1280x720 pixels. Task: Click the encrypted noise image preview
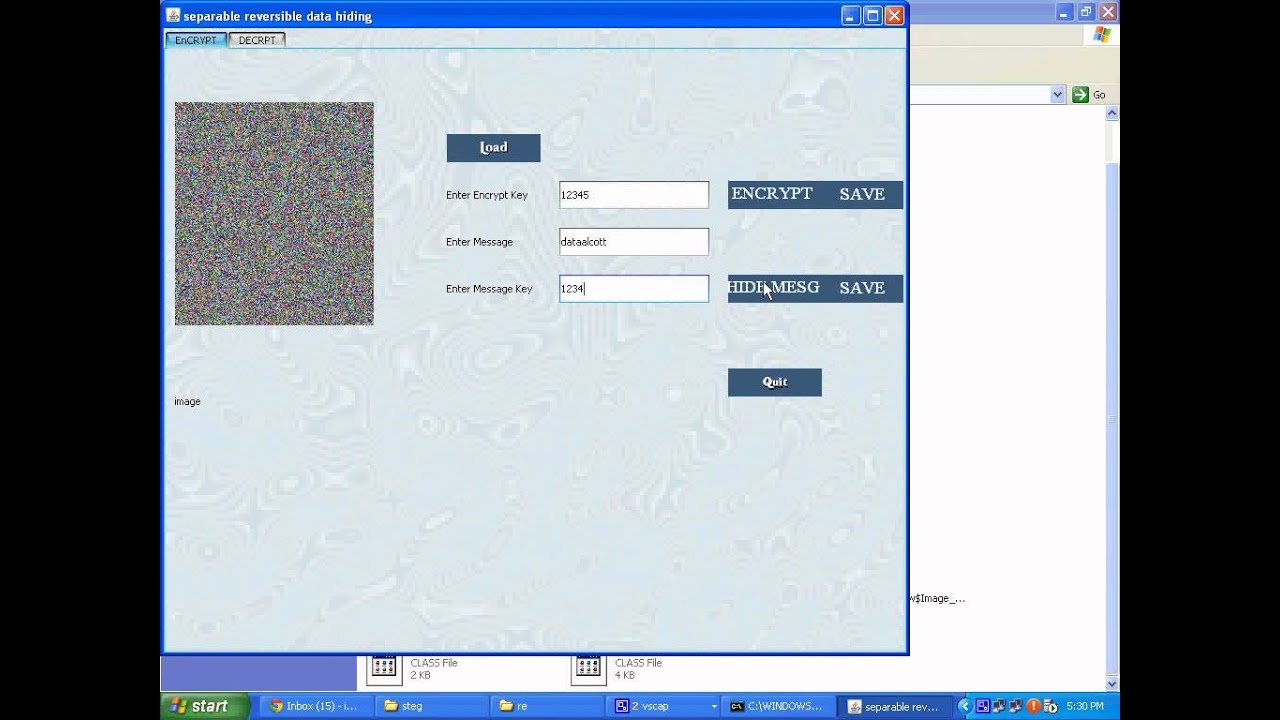pyautogui.click(x=274, y=214)
